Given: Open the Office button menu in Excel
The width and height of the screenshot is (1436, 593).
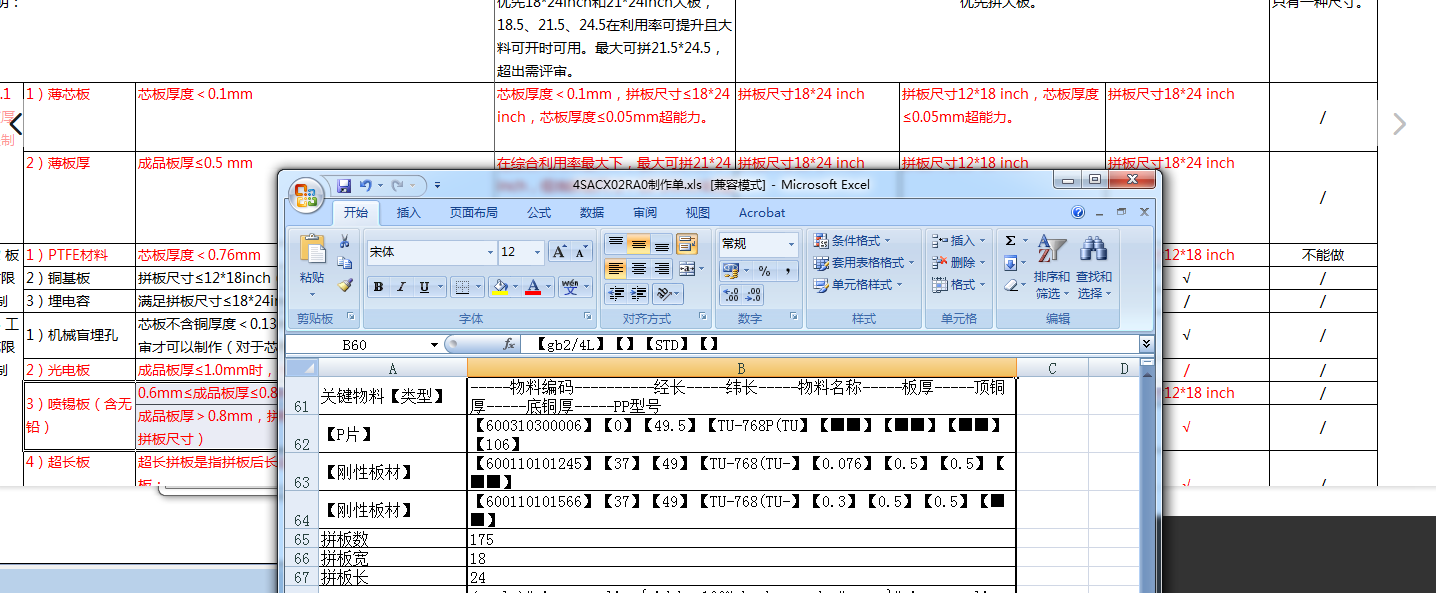Looking at the screenshot, I should tap(307, 193).
